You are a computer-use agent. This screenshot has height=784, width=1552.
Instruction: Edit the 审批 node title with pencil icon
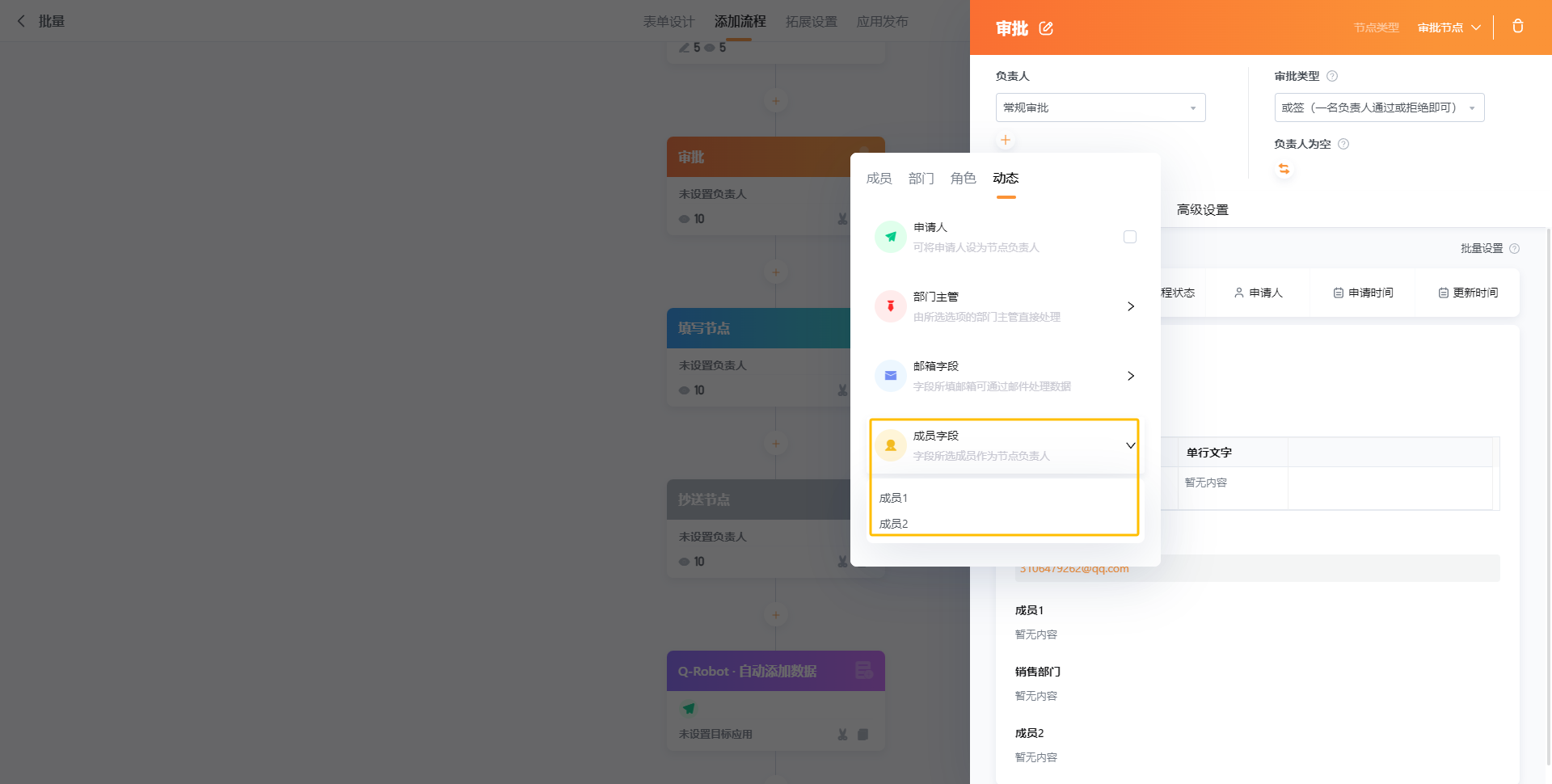click(x=1046, y=28)
